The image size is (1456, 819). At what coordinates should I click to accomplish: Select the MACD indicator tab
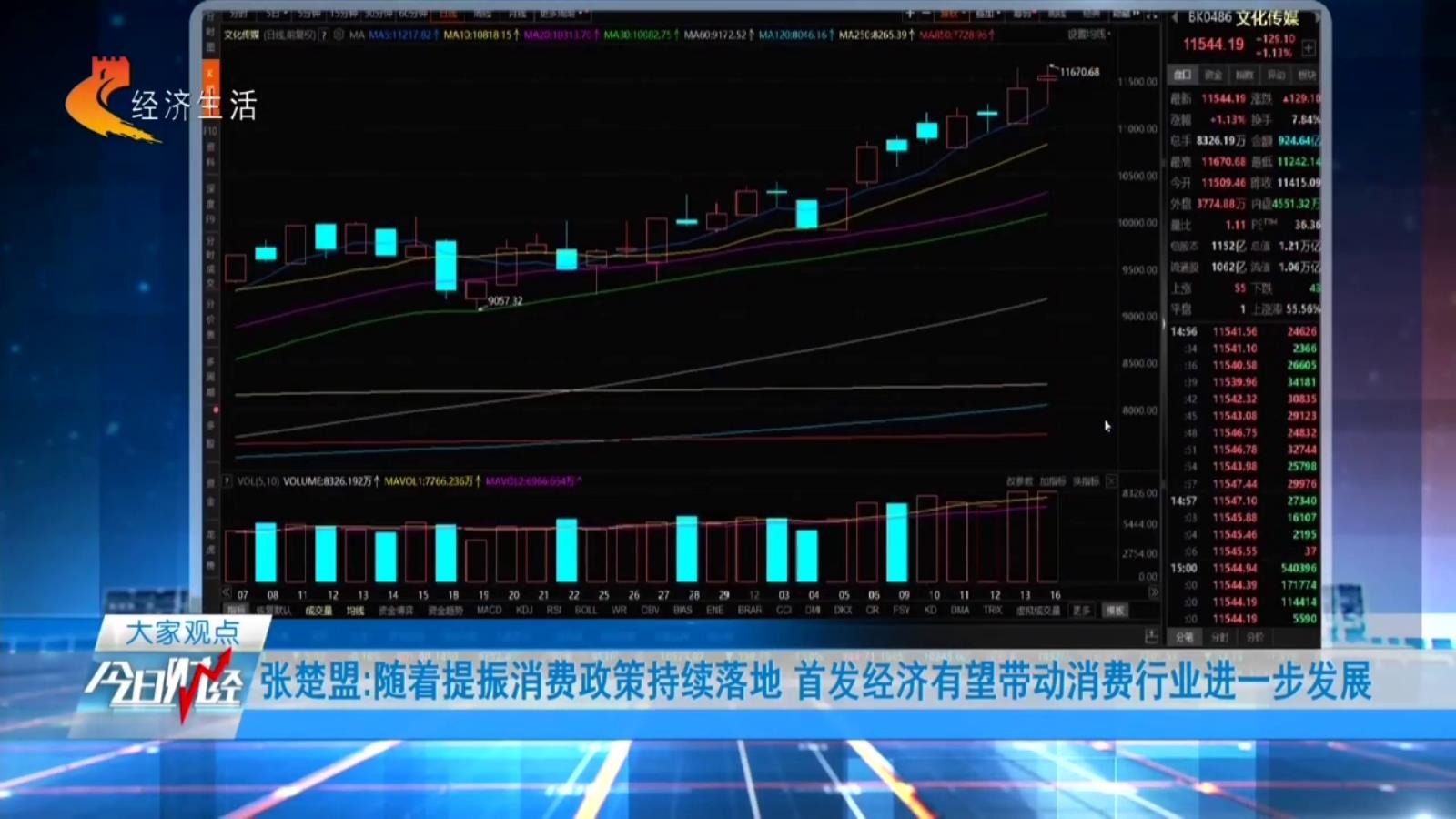[x=489, y=611]
